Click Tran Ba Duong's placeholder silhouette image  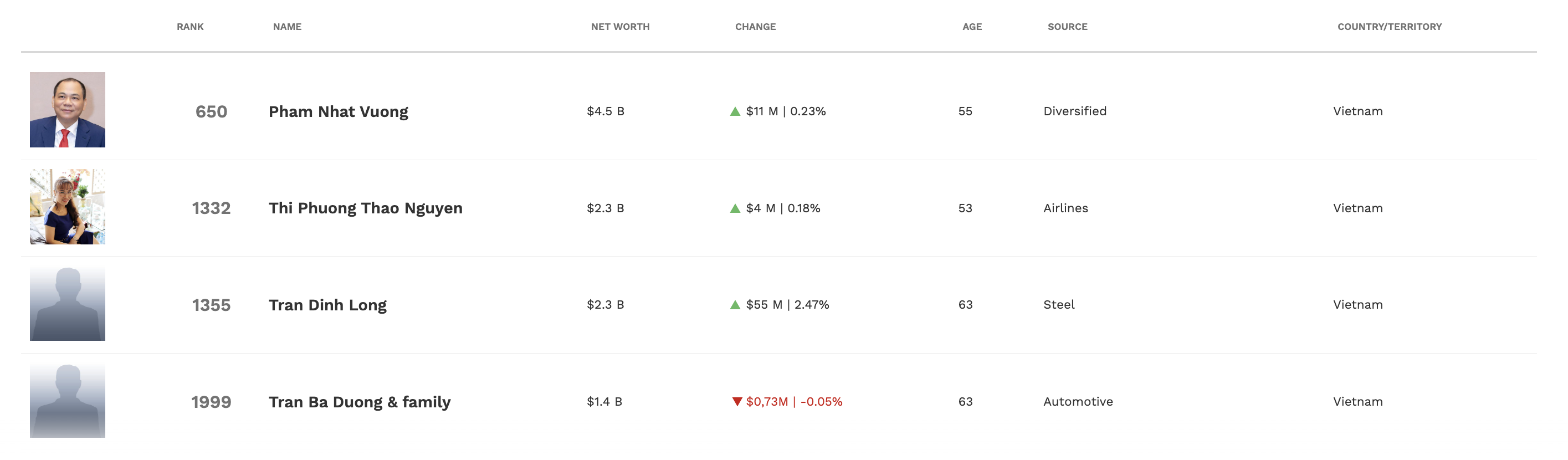68,400
